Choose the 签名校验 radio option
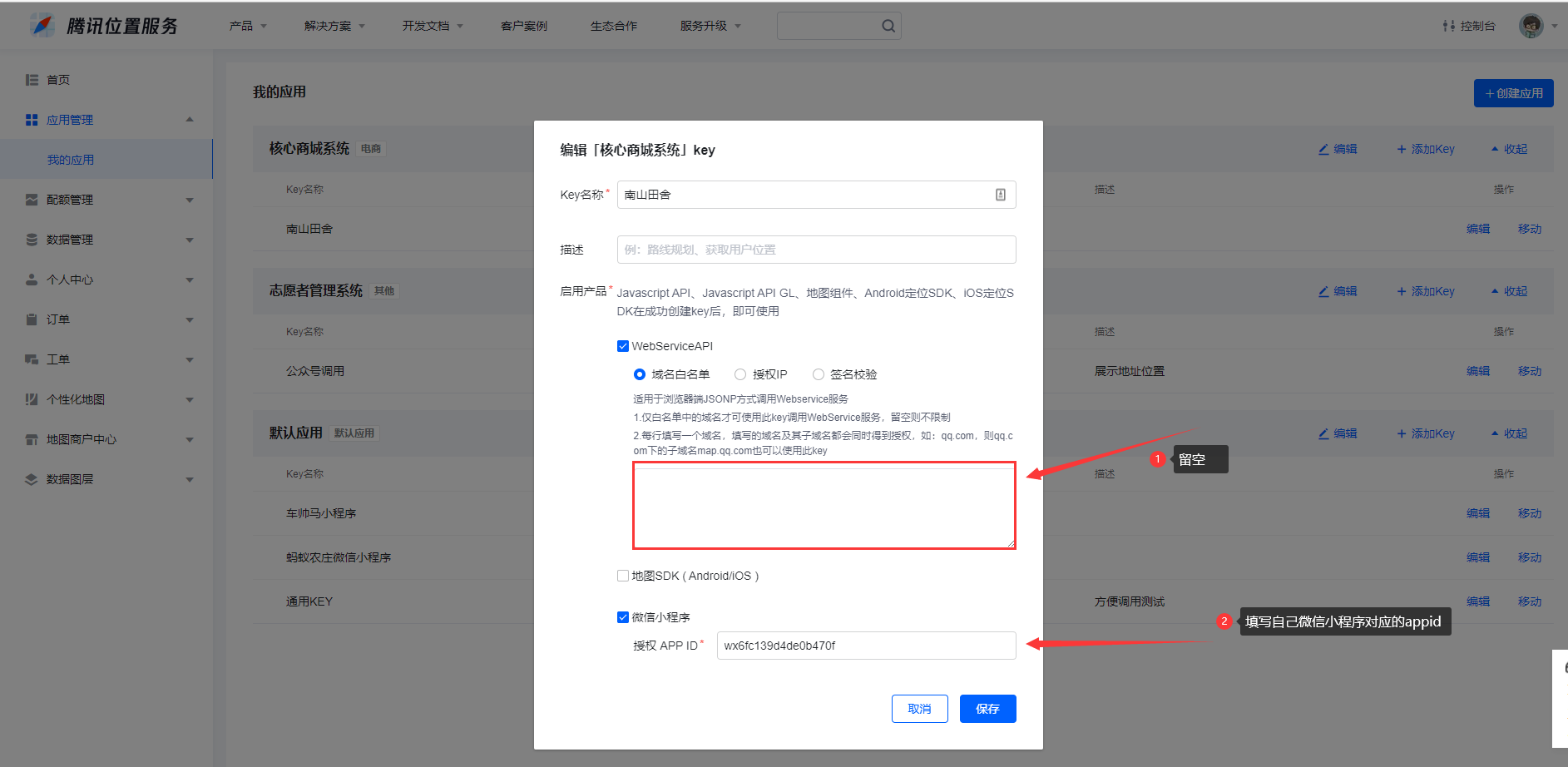1568x767 pixels. pos(819,374)
